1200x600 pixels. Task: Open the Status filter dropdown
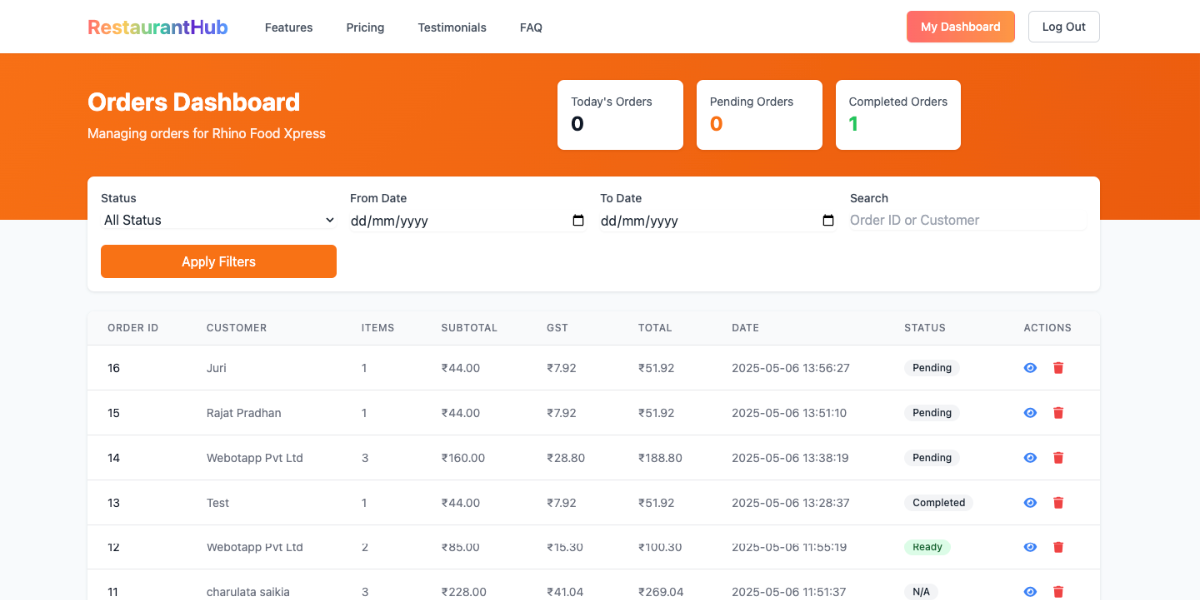pyautogui.click(x=218, y=220)
